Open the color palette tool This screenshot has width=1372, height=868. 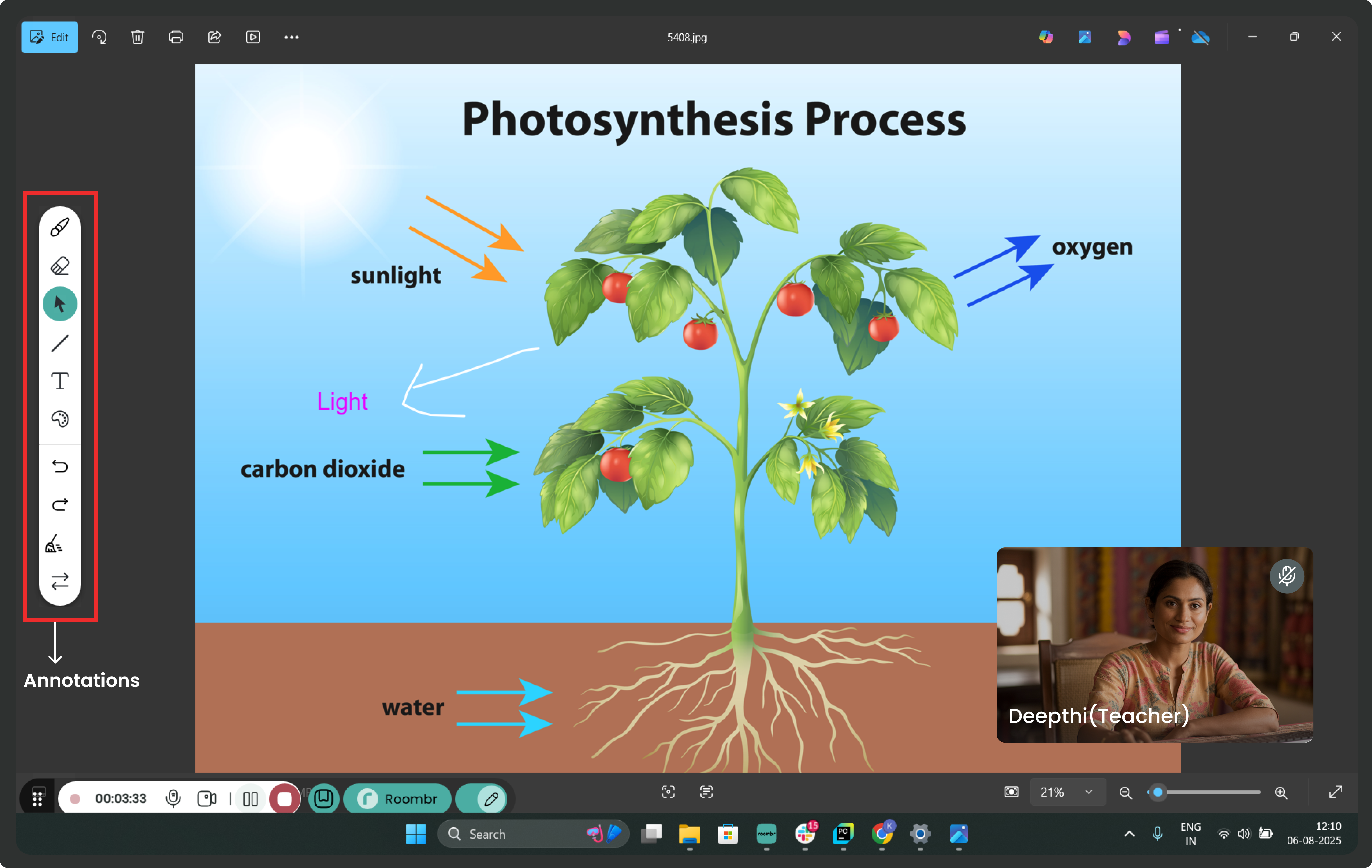point(60,419)
